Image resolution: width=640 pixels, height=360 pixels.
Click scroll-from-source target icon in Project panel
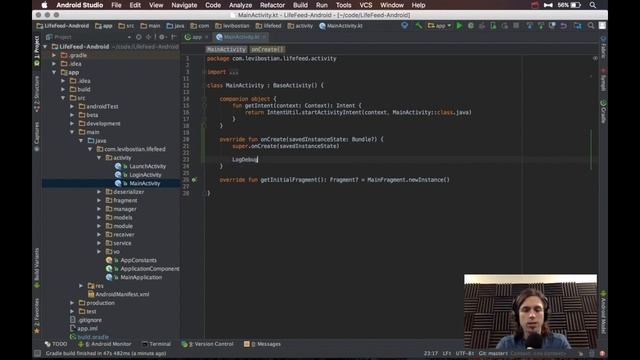pos(139,37)
